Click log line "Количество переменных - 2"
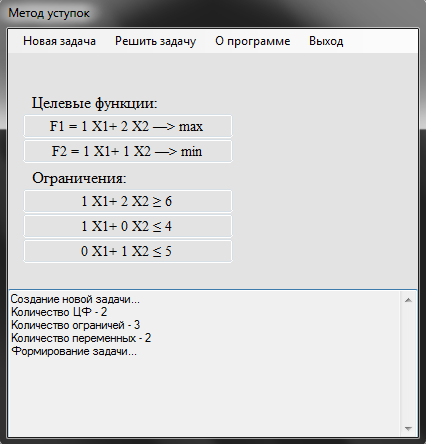 point(81,338)
